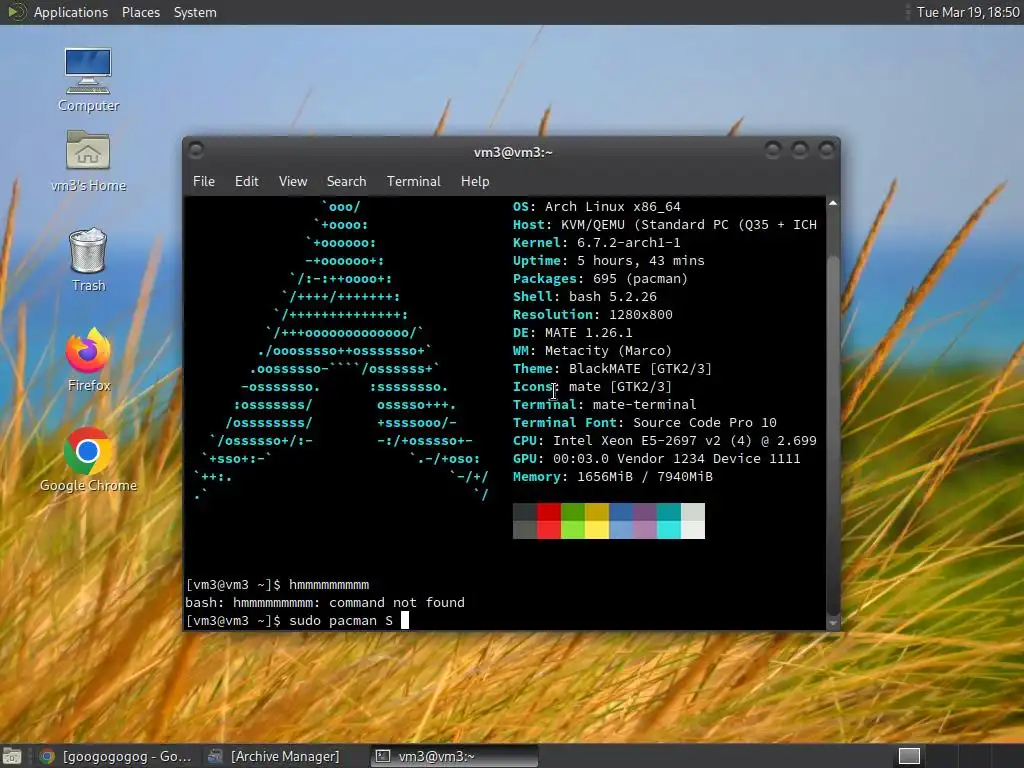The width and height of the screenshot is (1024, 768).
Task: Click the 'DE: MATE 1.26.1' line
Action: tap(572, 332)
